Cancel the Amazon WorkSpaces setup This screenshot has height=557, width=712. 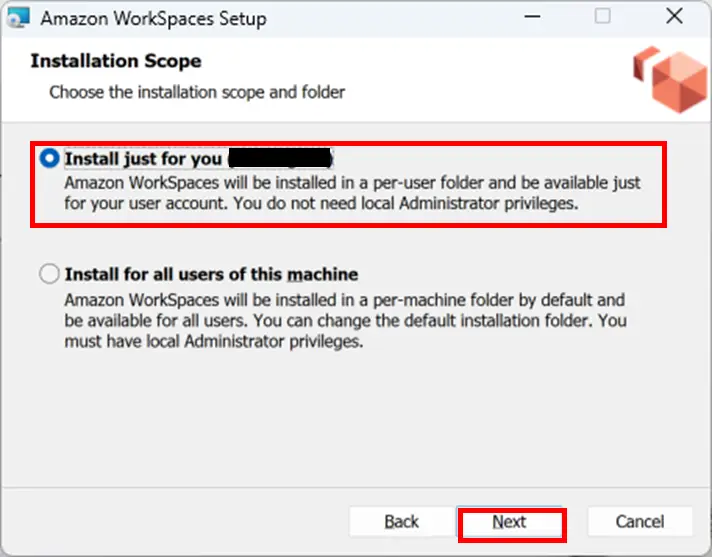640,522
